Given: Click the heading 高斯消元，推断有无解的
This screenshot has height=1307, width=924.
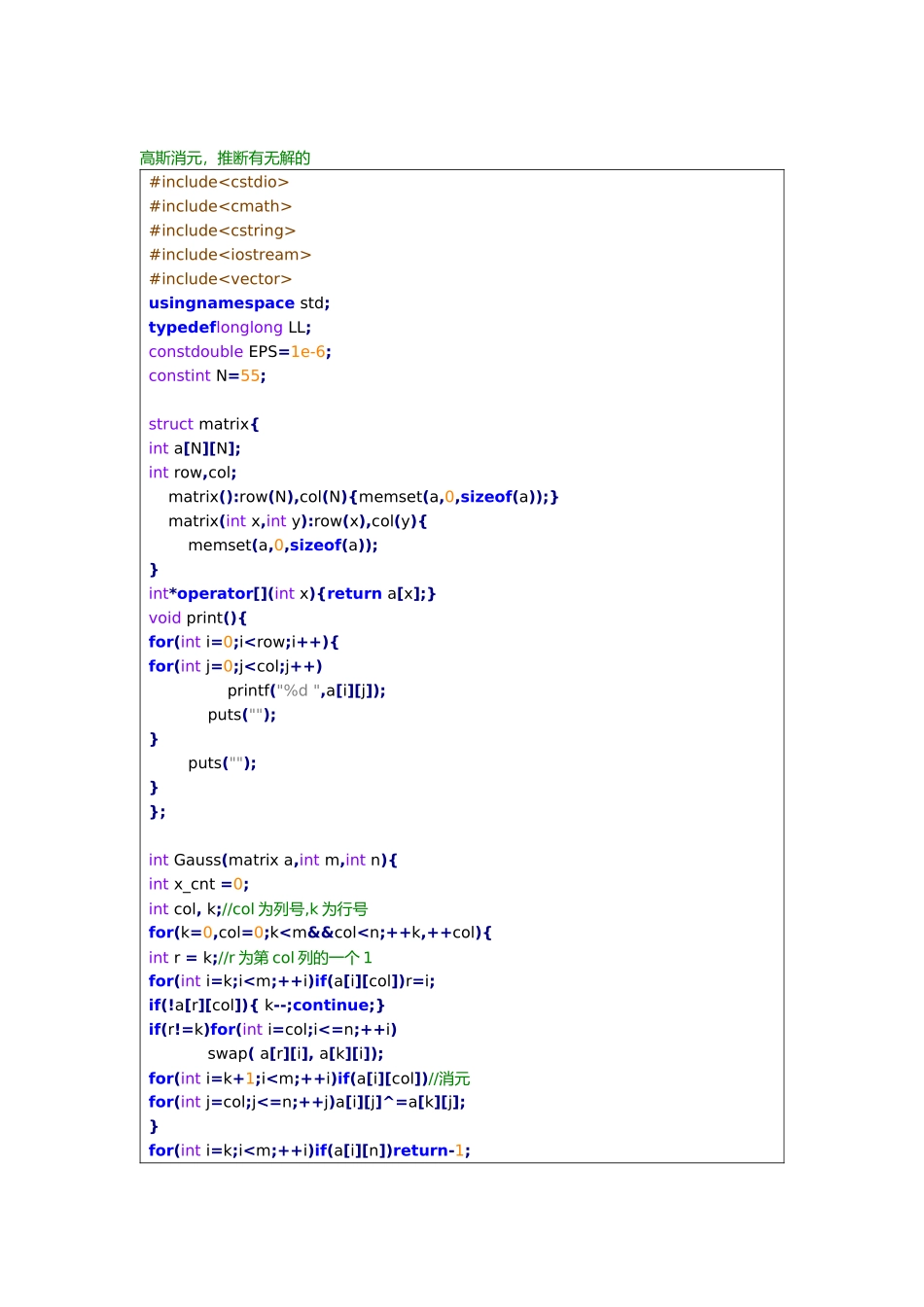Looking at the screenshot, I should 225,158.
